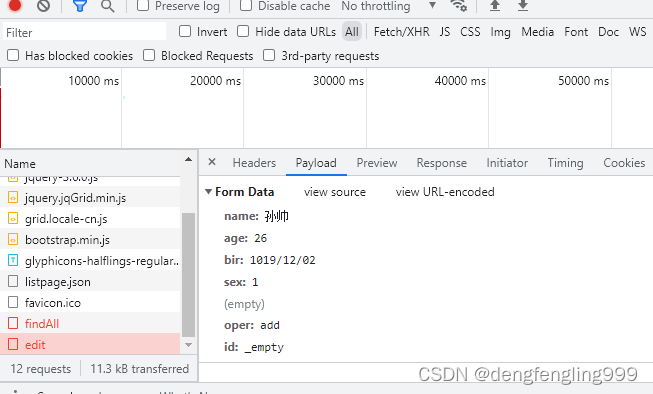This screenshot has width=653, height=394.
Task: Click the request list scroll-down arrow
Action: (188, 345)
